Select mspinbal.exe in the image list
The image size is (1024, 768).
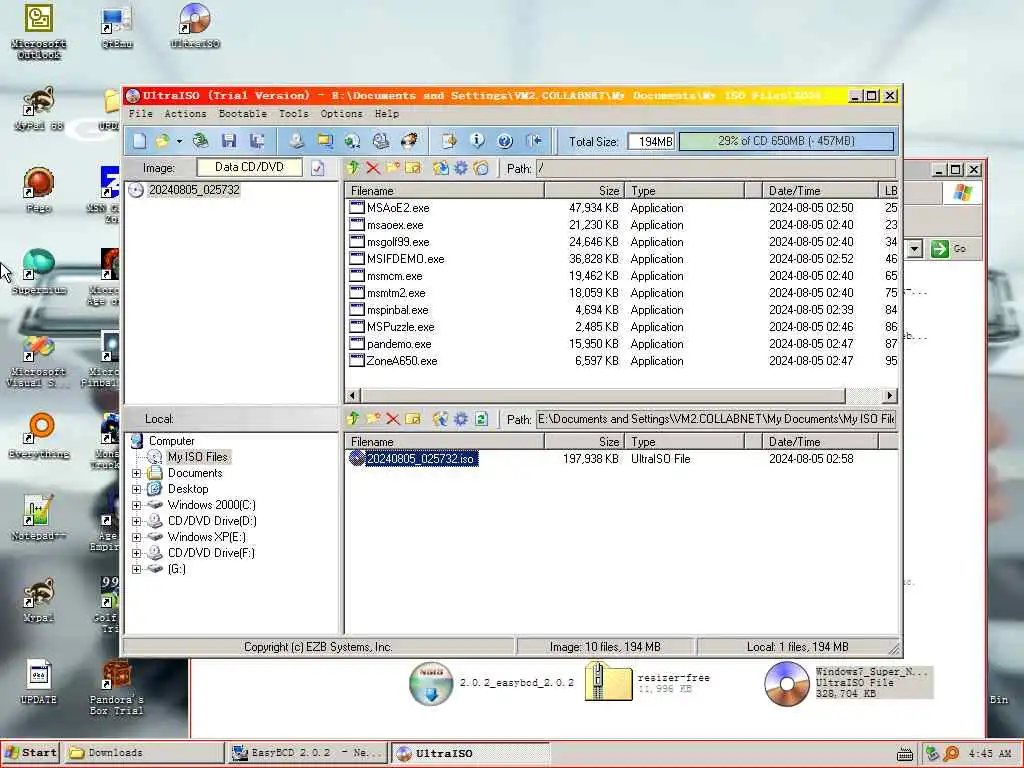tap(397, 310)
